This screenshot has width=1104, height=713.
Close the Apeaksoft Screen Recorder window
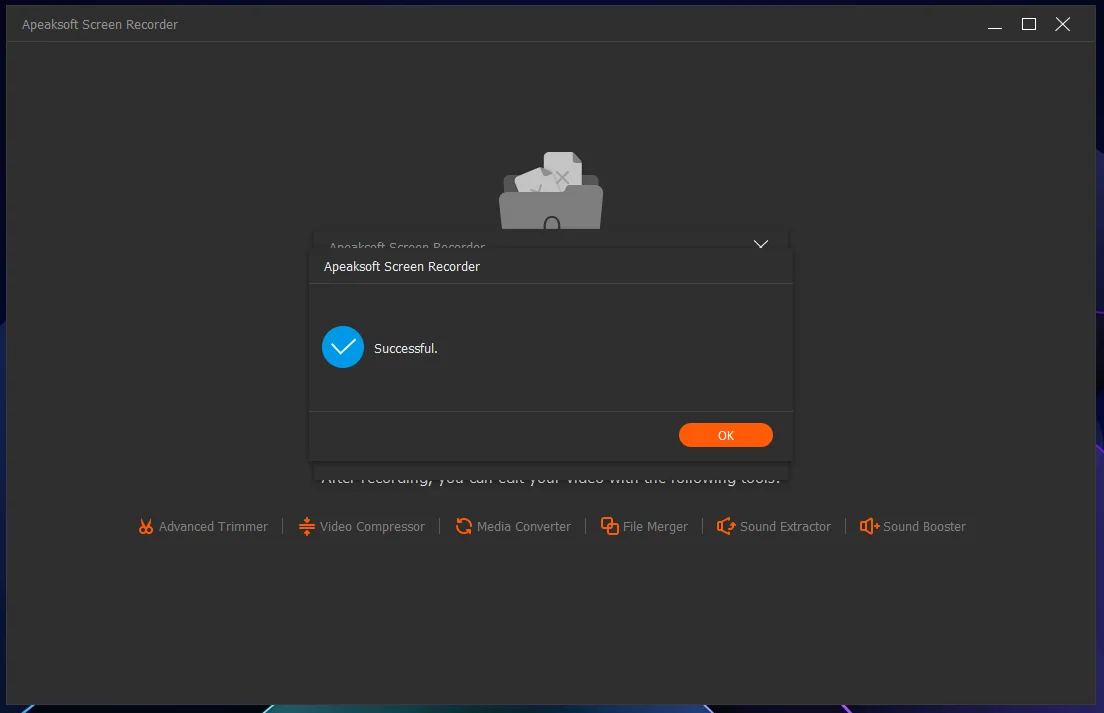coord(1062,25)
